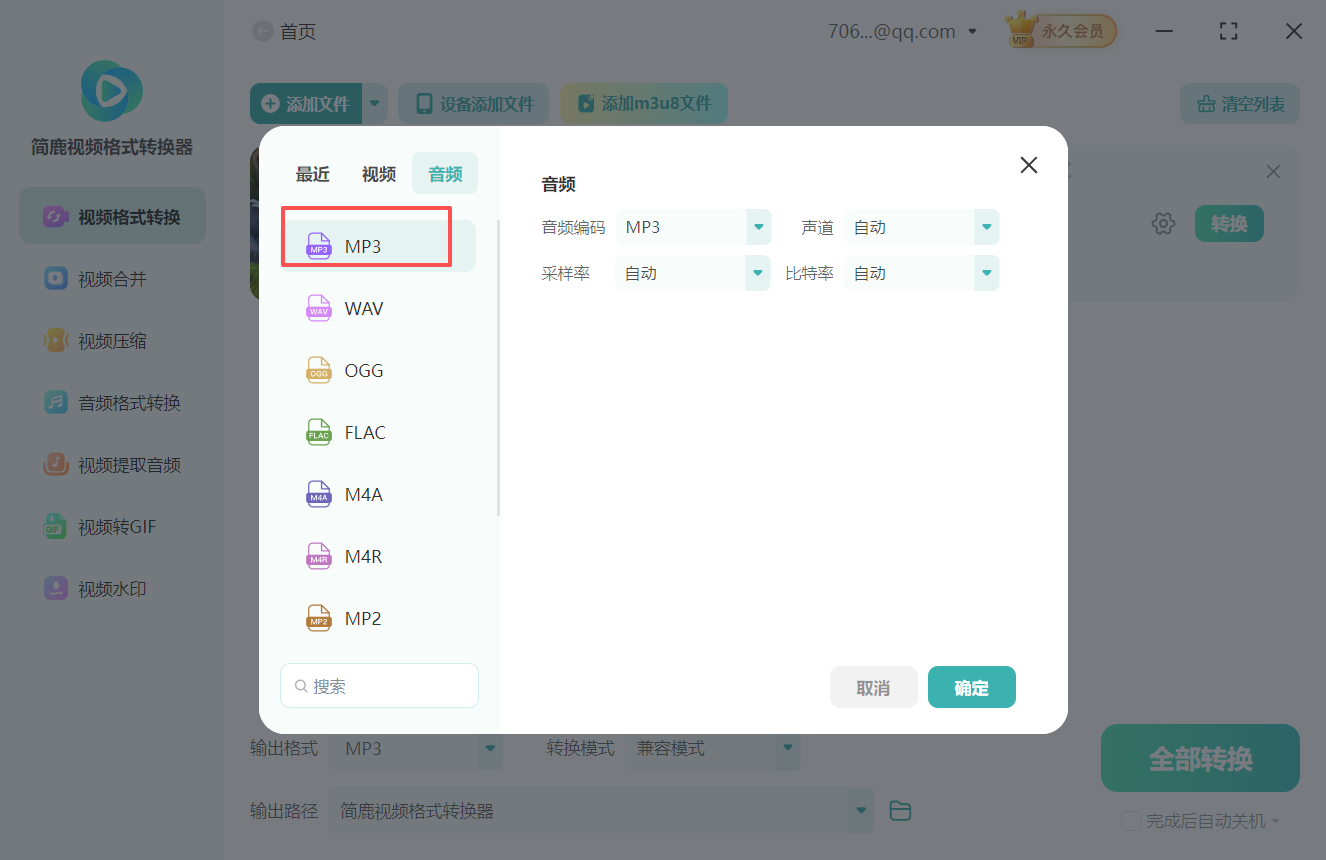This screenshot has height=860, width=1326.
Task: Open the settings gear next to 转换
Action: pos(1163,223)
